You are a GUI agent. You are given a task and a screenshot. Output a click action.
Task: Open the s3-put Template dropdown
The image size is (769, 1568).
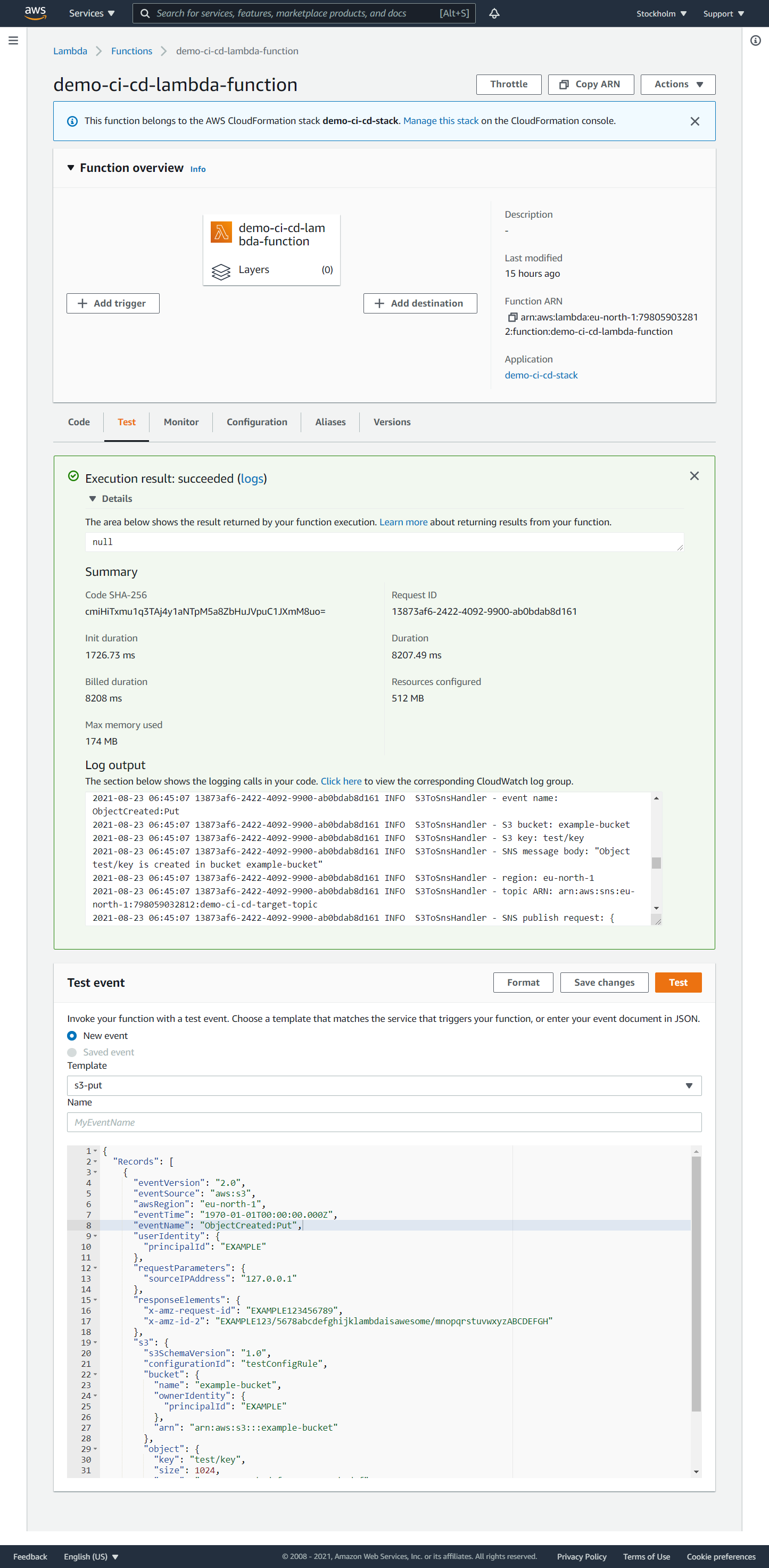tap(384, 1086)
